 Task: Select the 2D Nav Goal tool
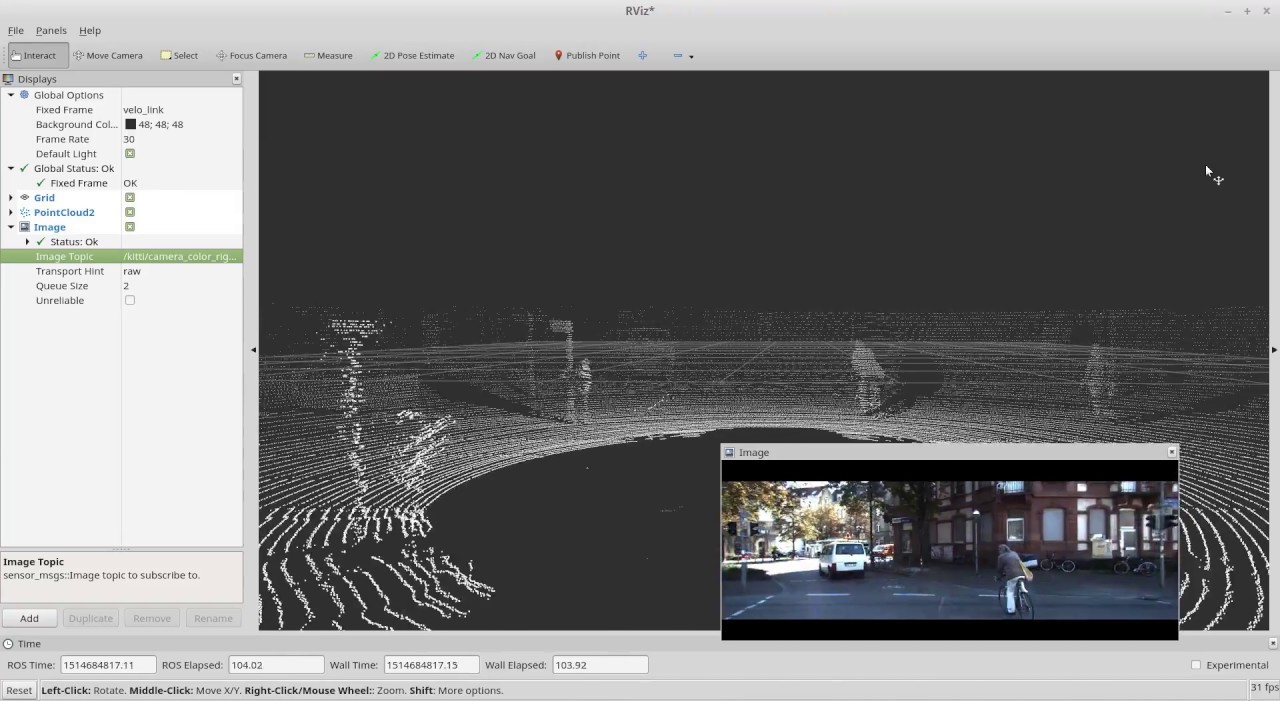[x=503, y=56]
